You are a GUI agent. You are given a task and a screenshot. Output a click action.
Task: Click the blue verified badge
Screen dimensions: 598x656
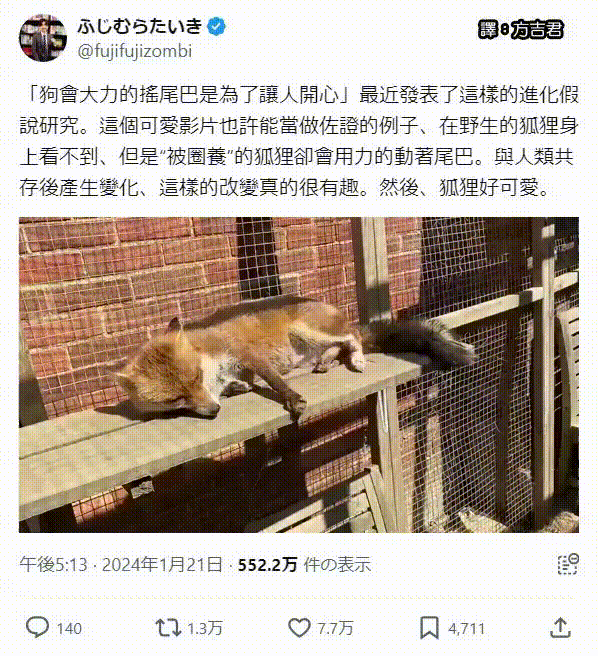pos(216,27)
